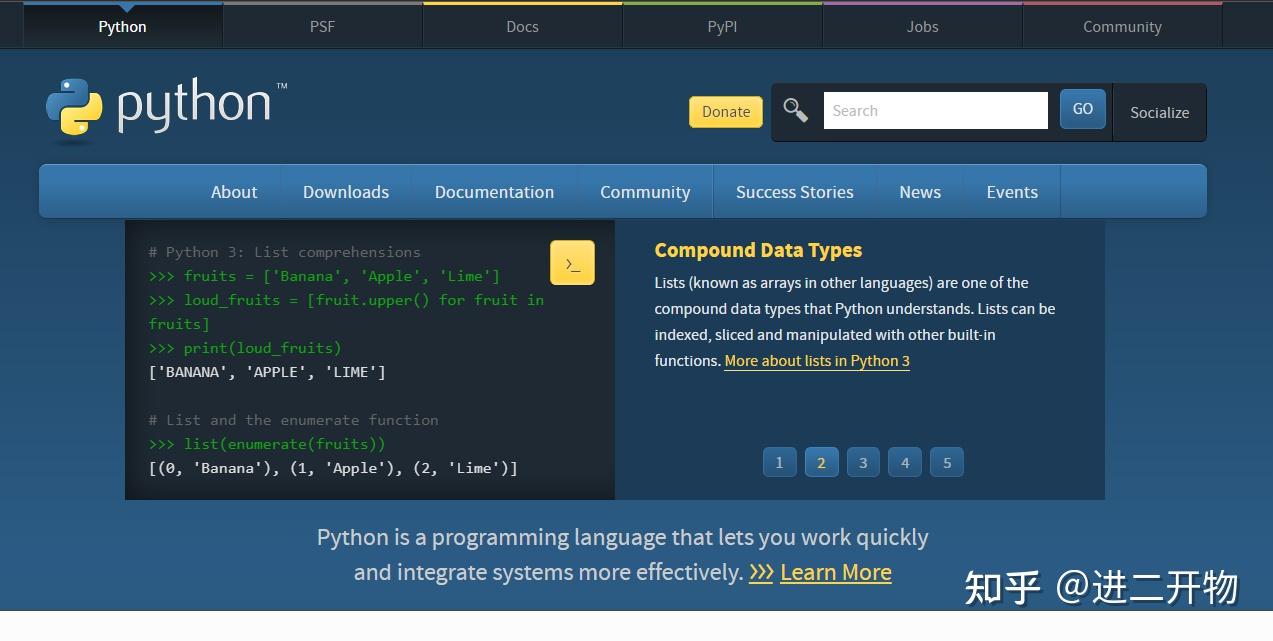Click the GO search button
This screenshot has height=641, width=1273.
[x=1082, y=109]
